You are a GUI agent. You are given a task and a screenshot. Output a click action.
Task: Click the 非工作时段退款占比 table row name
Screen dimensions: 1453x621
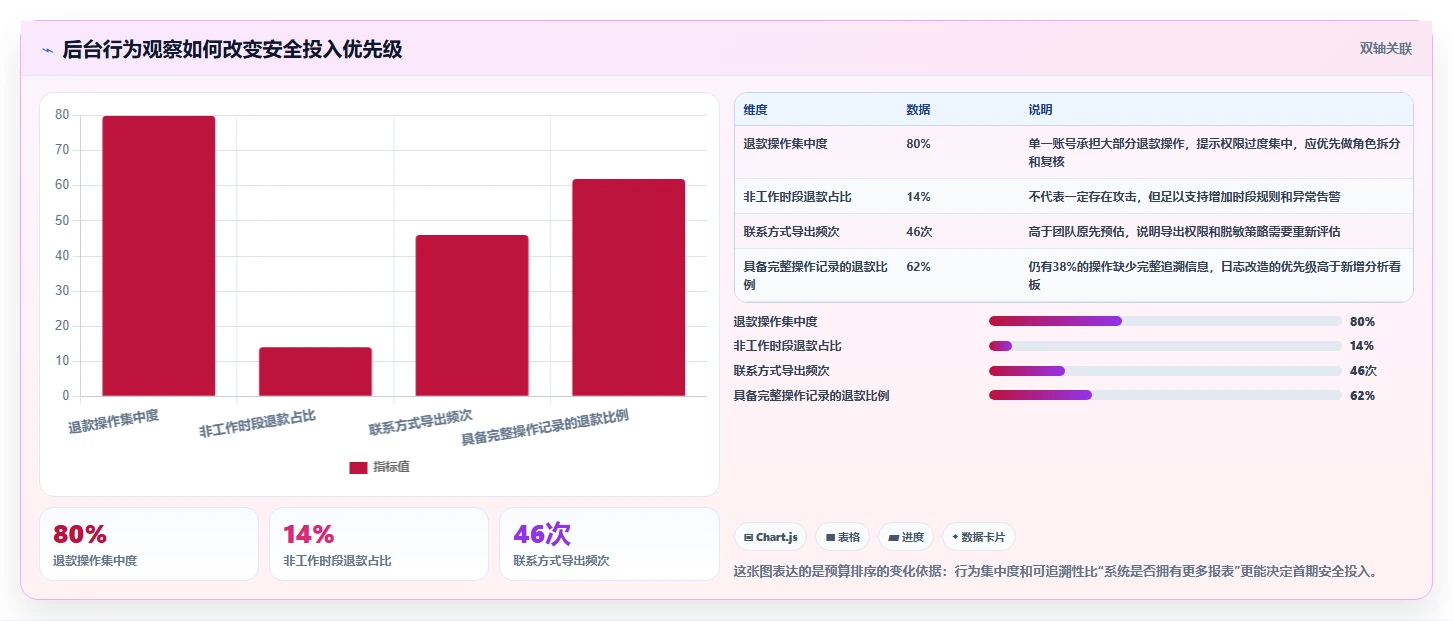[x=797, y=197]
